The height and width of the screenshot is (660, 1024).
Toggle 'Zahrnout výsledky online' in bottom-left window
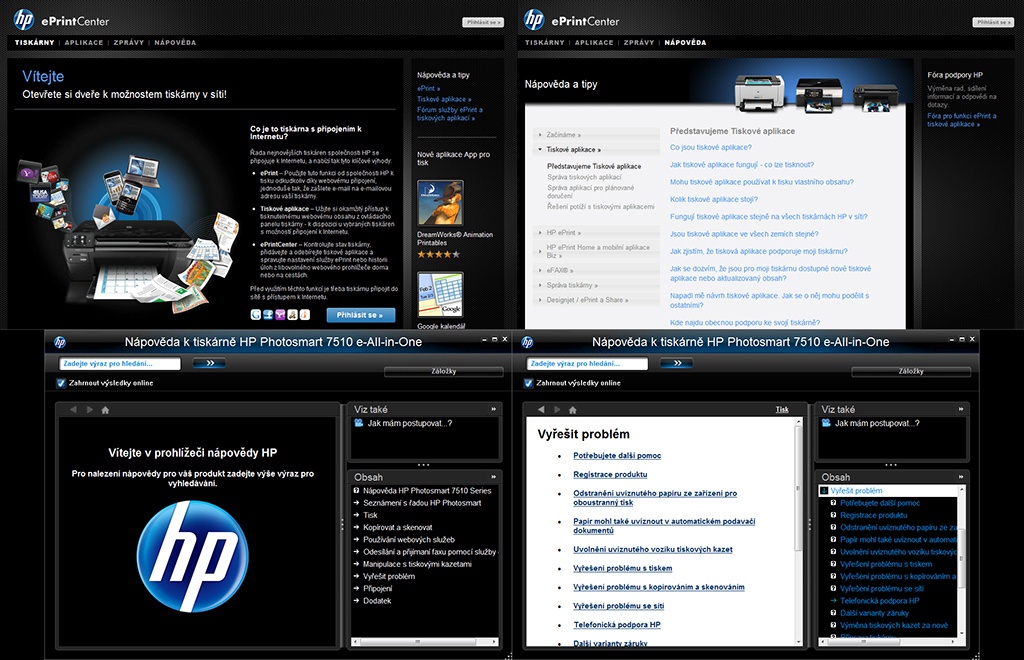[x=61, y=383]
